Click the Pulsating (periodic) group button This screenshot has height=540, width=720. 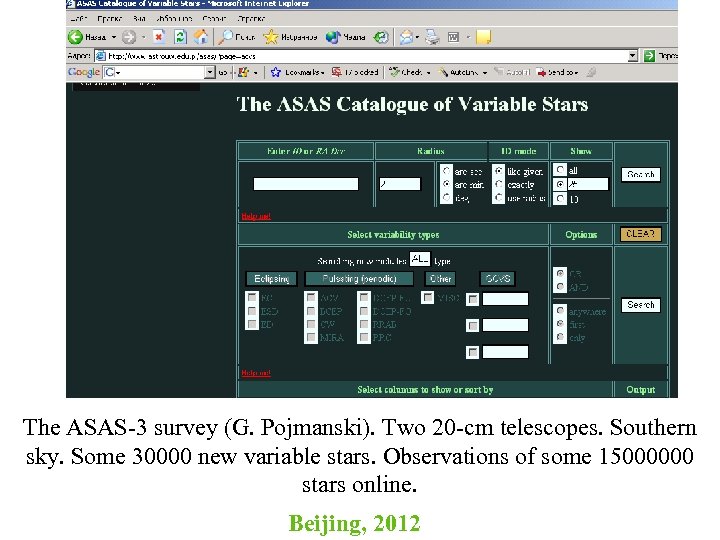coord(359,279)
